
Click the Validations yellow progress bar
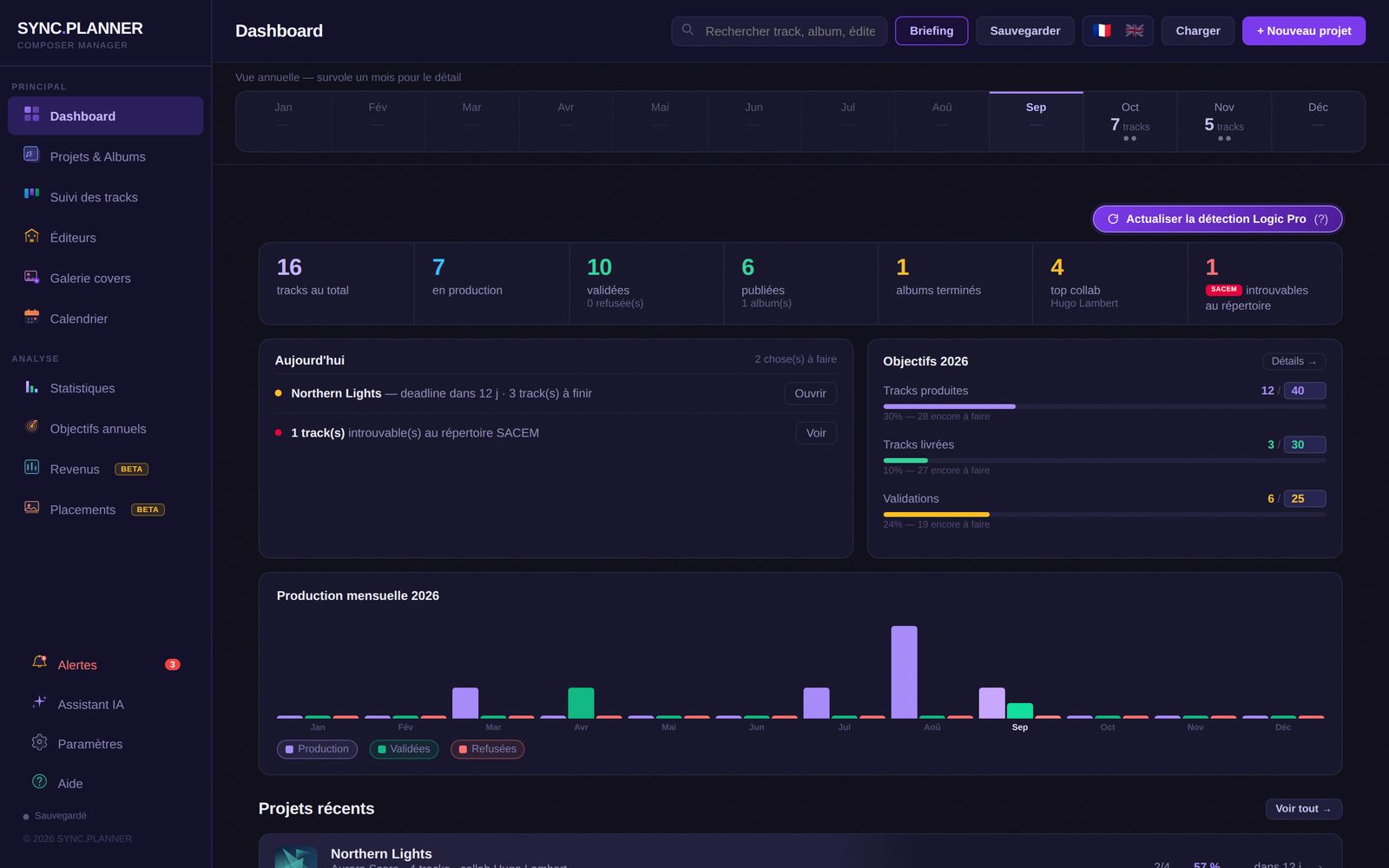[x=1104, y=515]
